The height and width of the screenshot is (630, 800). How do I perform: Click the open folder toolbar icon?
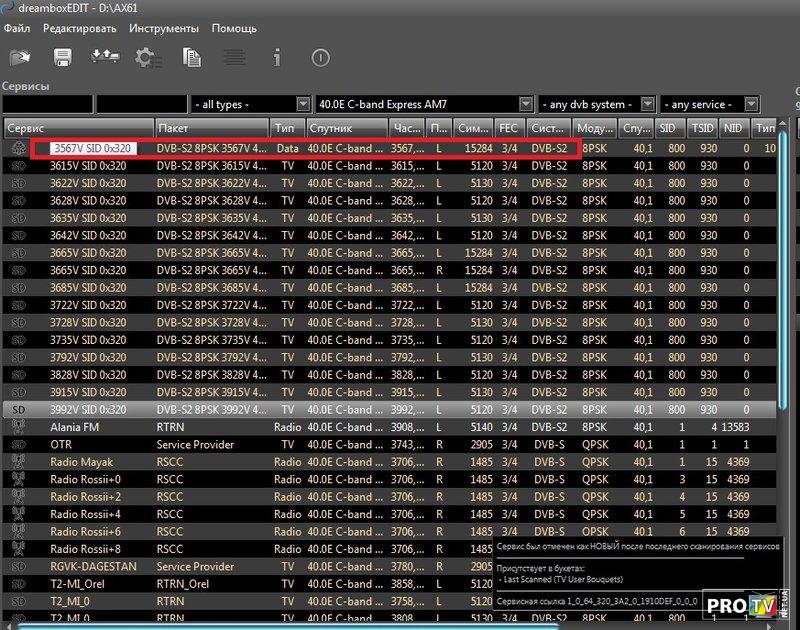[20, 59]
